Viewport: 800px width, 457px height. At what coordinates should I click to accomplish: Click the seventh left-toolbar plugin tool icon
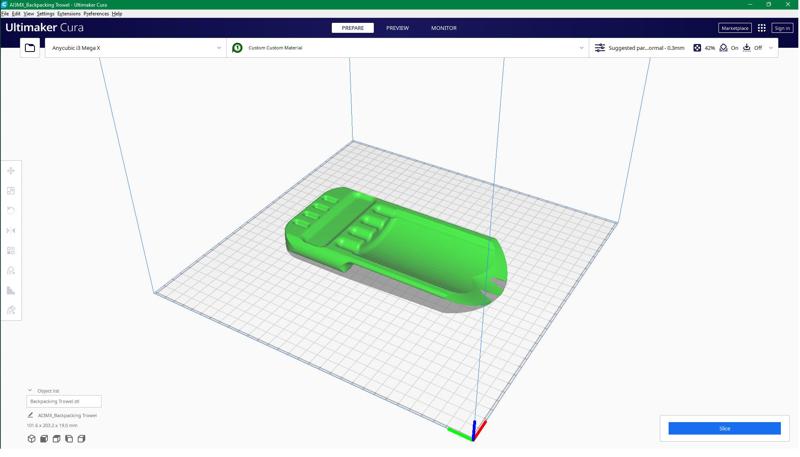point(11,290)
